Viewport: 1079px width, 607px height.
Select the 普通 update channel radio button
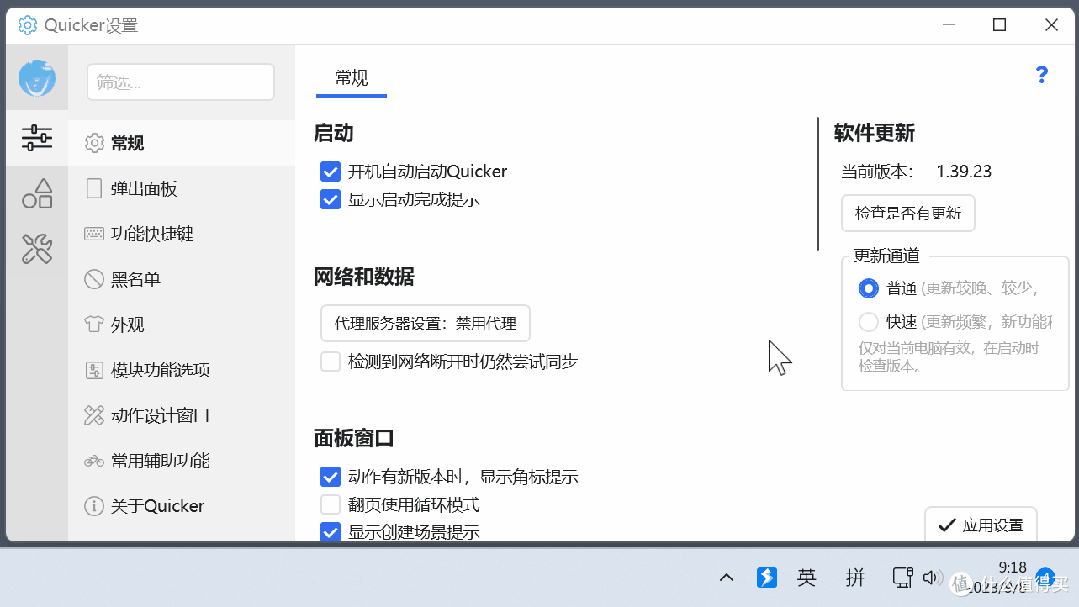[x=868, y=288]
